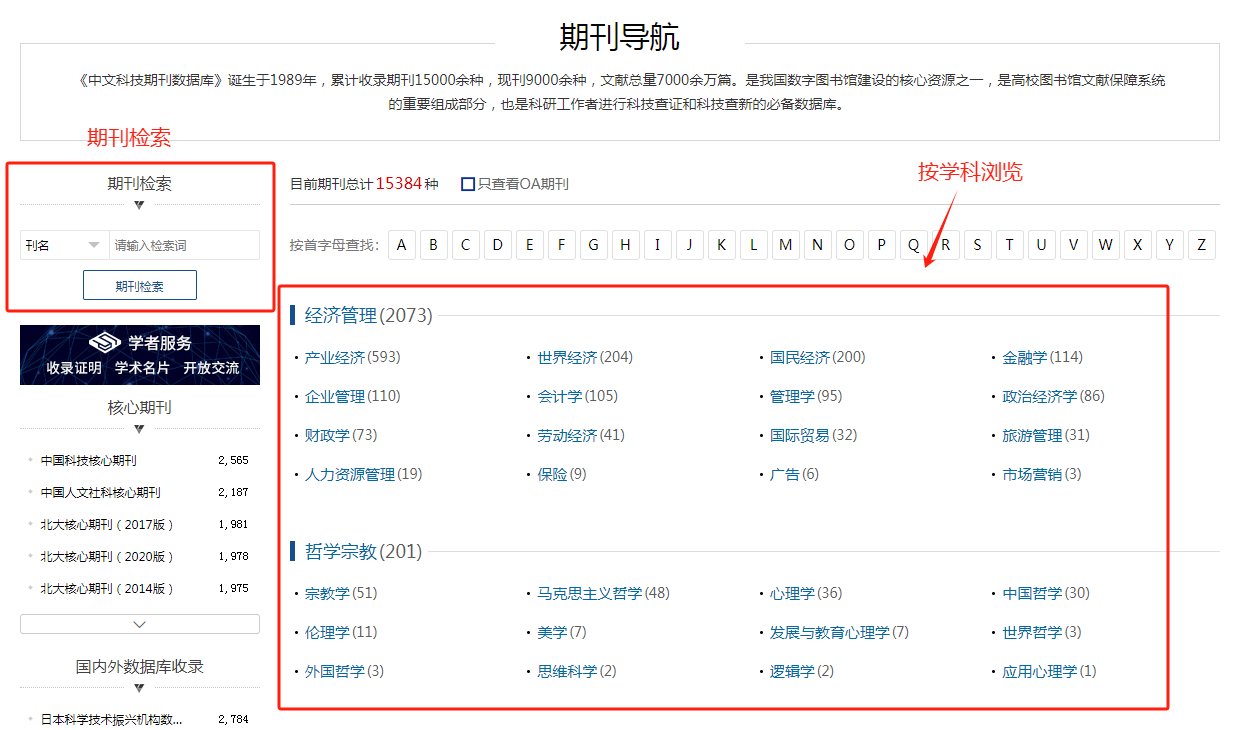Click the 学者服务 banner image

coord(140,355)
